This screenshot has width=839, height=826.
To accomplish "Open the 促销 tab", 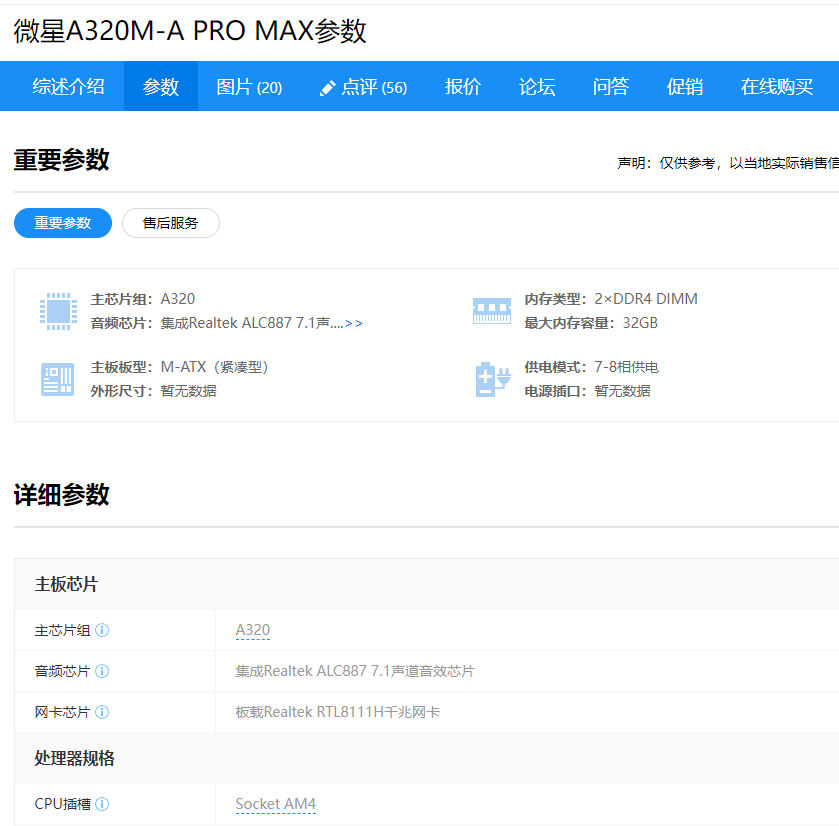I will pos(684,86).
